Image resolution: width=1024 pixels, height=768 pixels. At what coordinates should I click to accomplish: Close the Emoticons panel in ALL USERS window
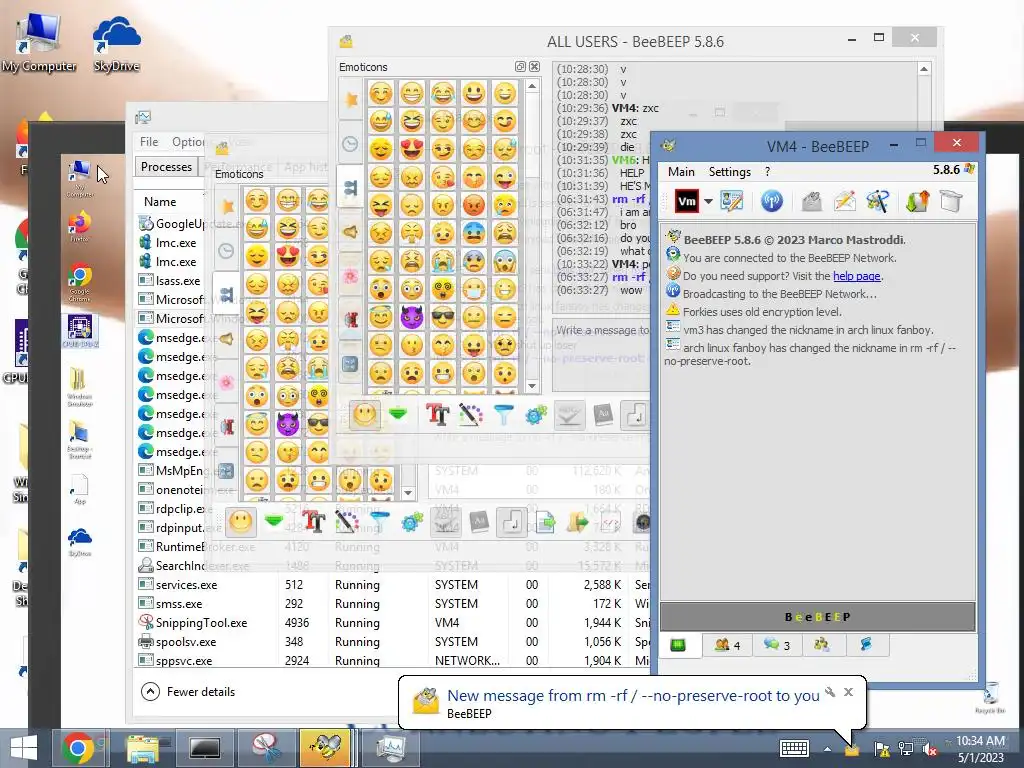tap(534, 67)
